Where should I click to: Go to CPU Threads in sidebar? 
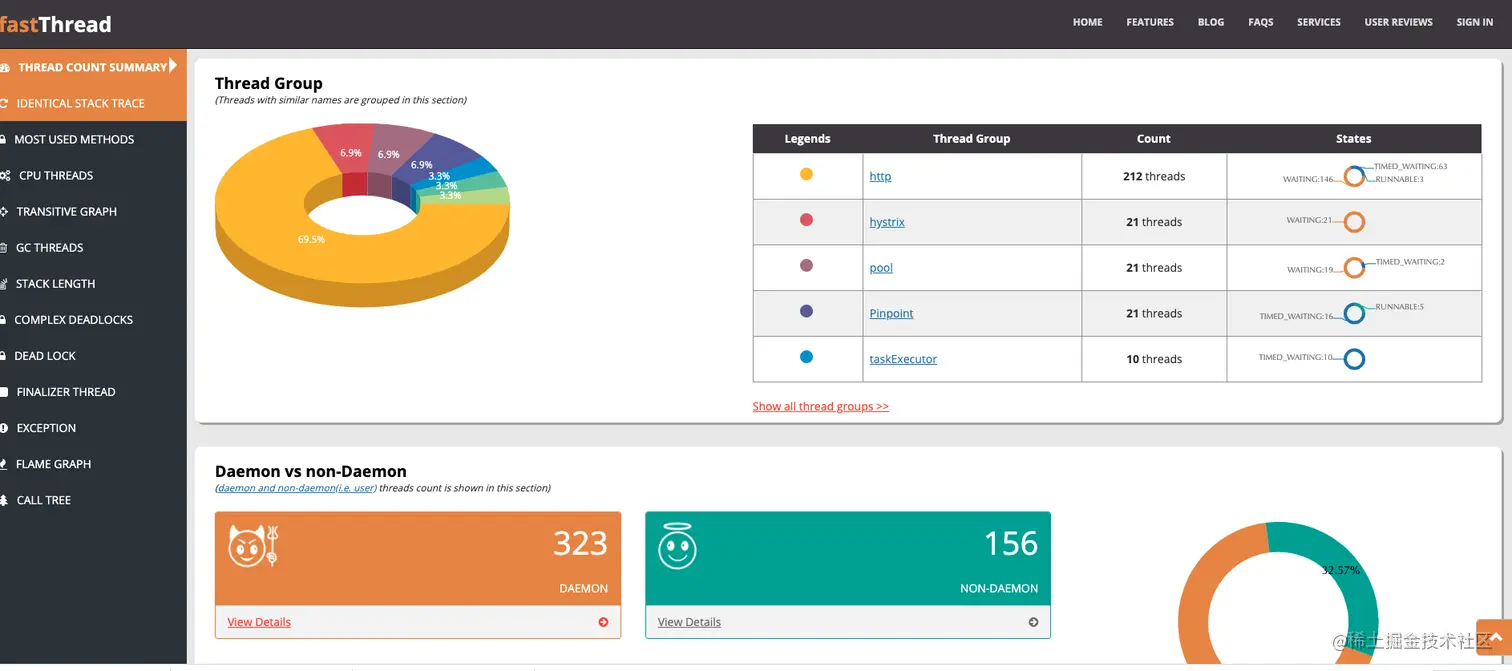click(x=55, y=175)
